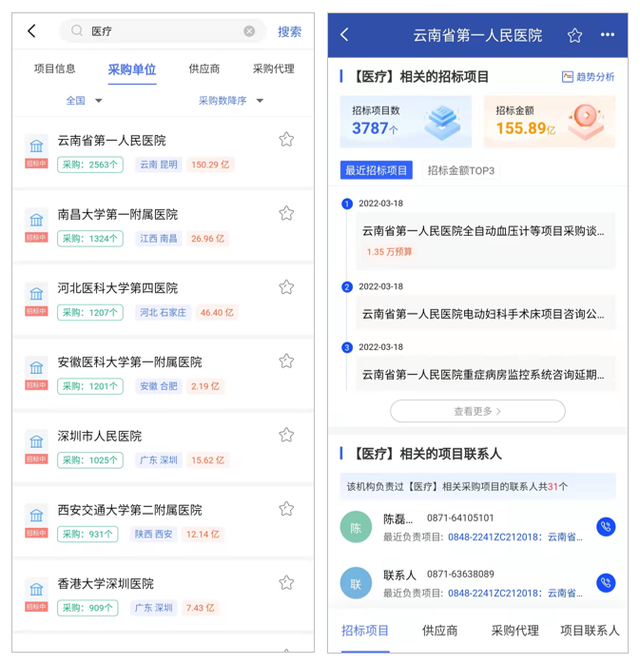
Task: Open 西安交通大学第二附属医院 entry
Action: coord(163,522)
